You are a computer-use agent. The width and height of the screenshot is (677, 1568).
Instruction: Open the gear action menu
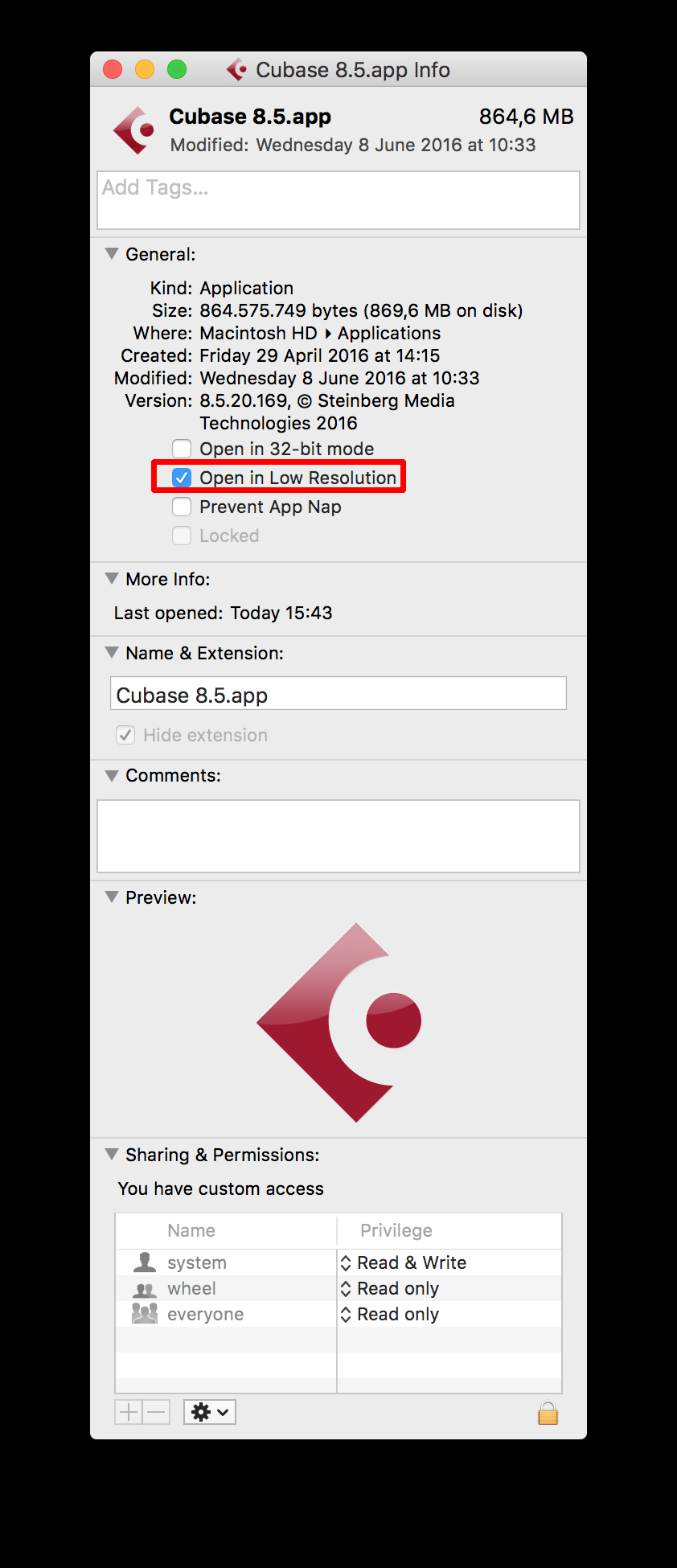(x=210, y=1412)
